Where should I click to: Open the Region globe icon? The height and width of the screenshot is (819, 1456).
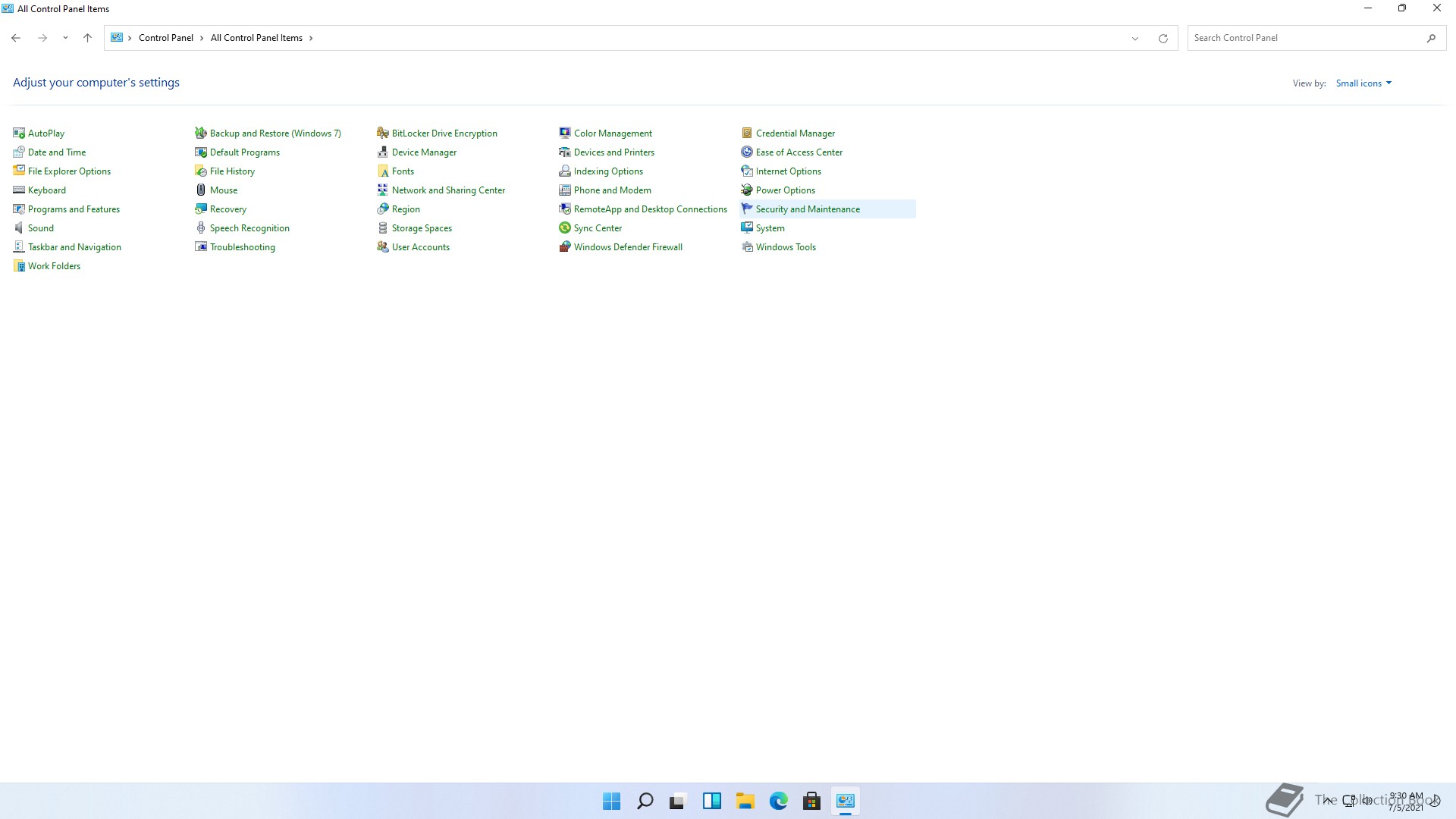tap(383, 209)
